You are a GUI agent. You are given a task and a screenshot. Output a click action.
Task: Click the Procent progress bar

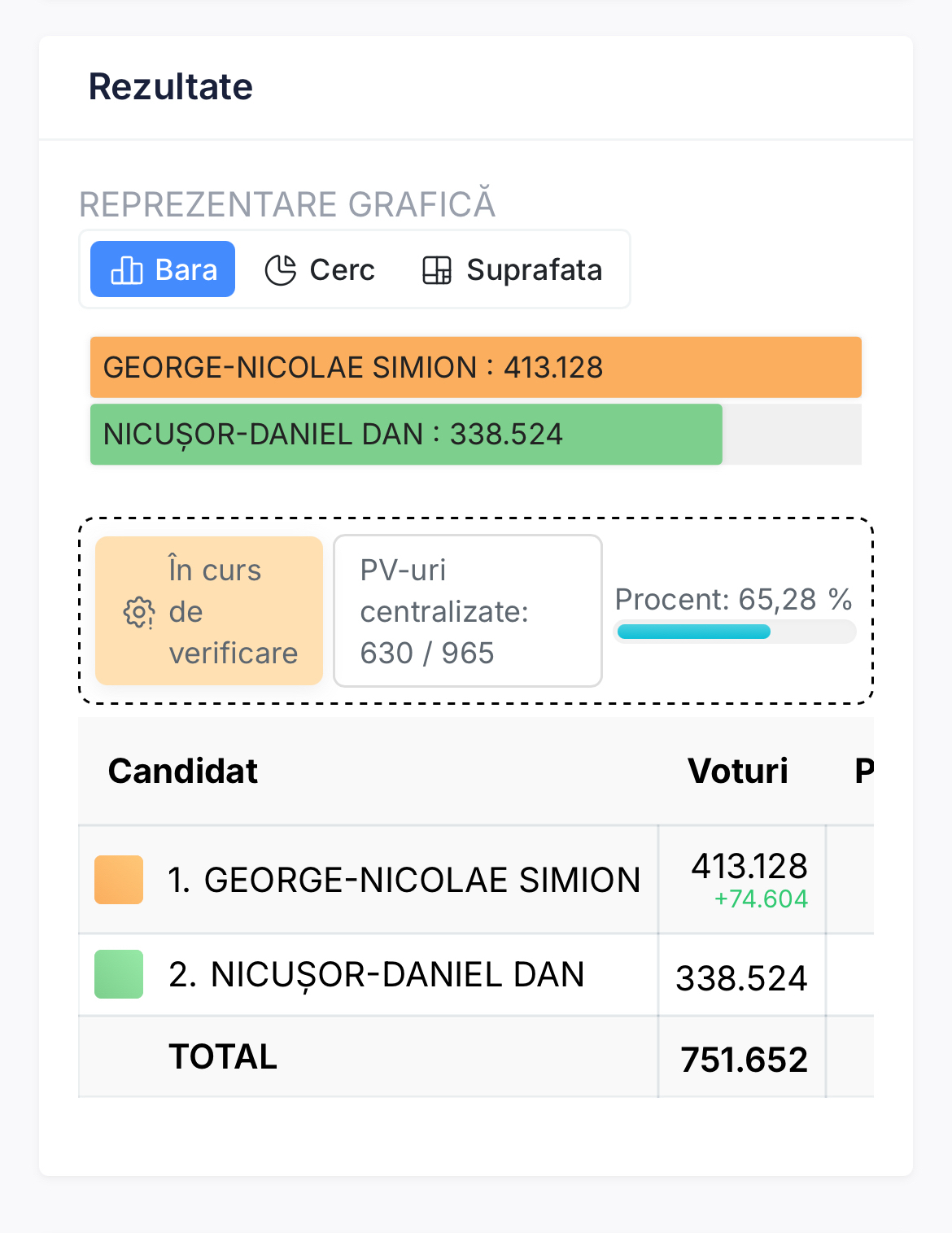(735, 632)
